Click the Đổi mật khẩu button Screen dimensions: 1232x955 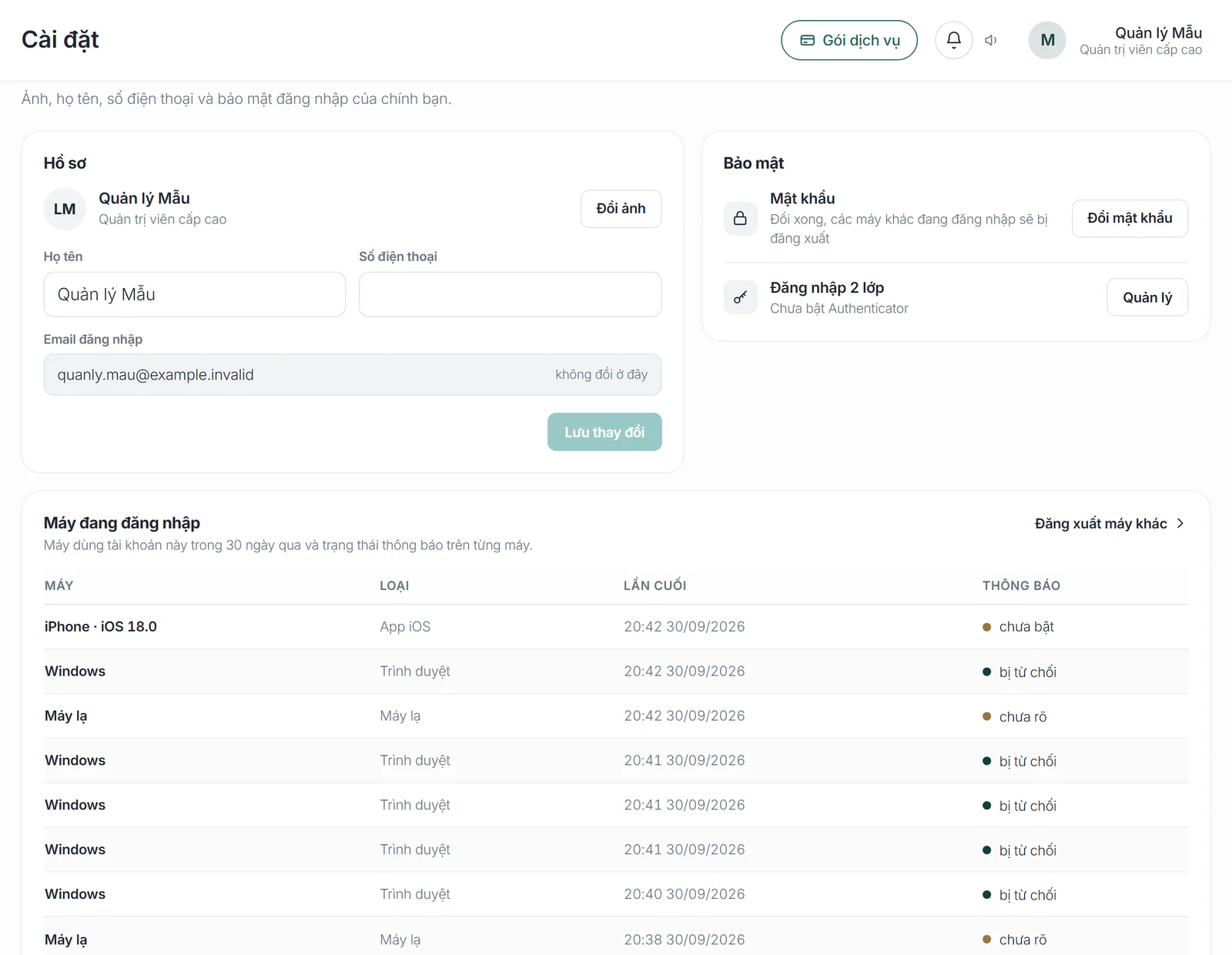pos(1130,218)
